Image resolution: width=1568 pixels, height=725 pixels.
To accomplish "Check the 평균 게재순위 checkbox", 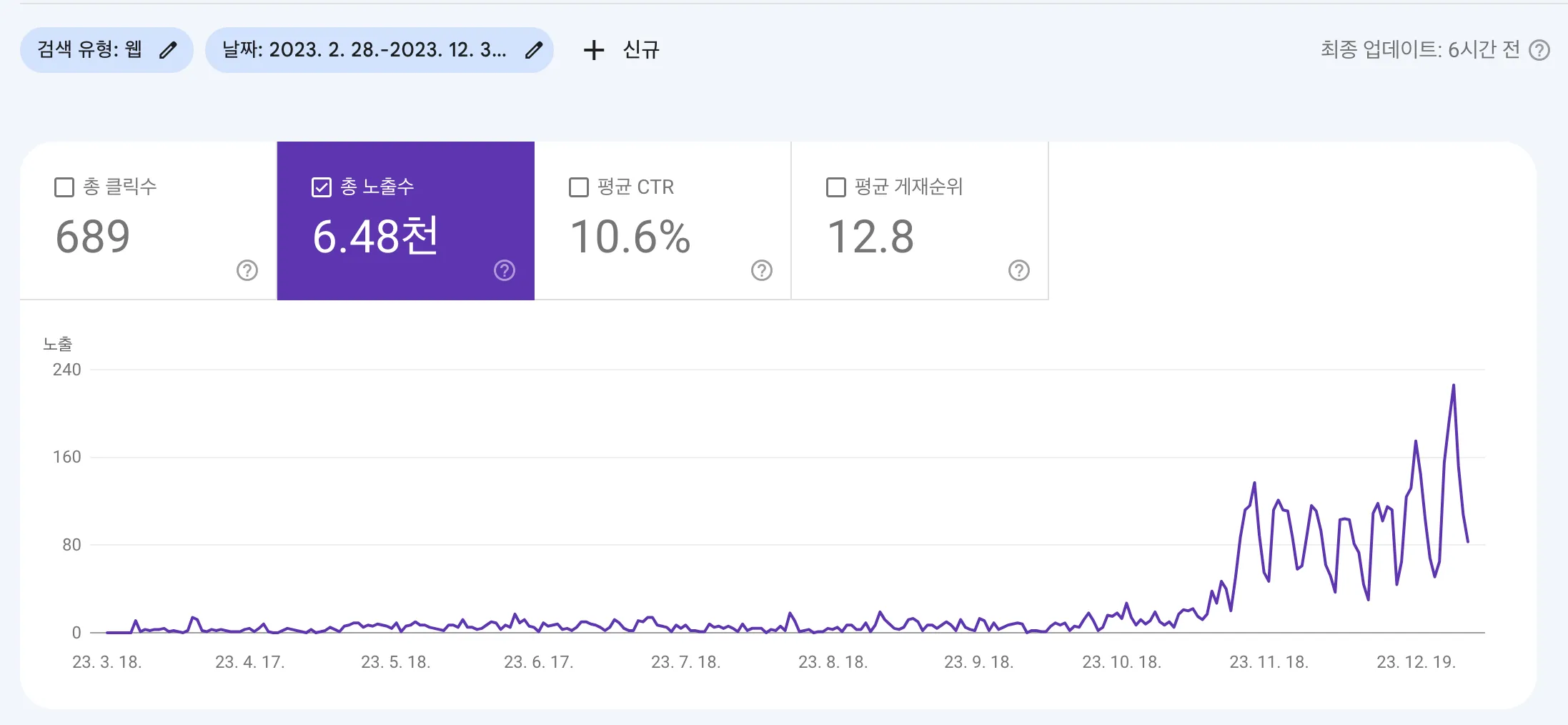I will (x=834, y=187).
